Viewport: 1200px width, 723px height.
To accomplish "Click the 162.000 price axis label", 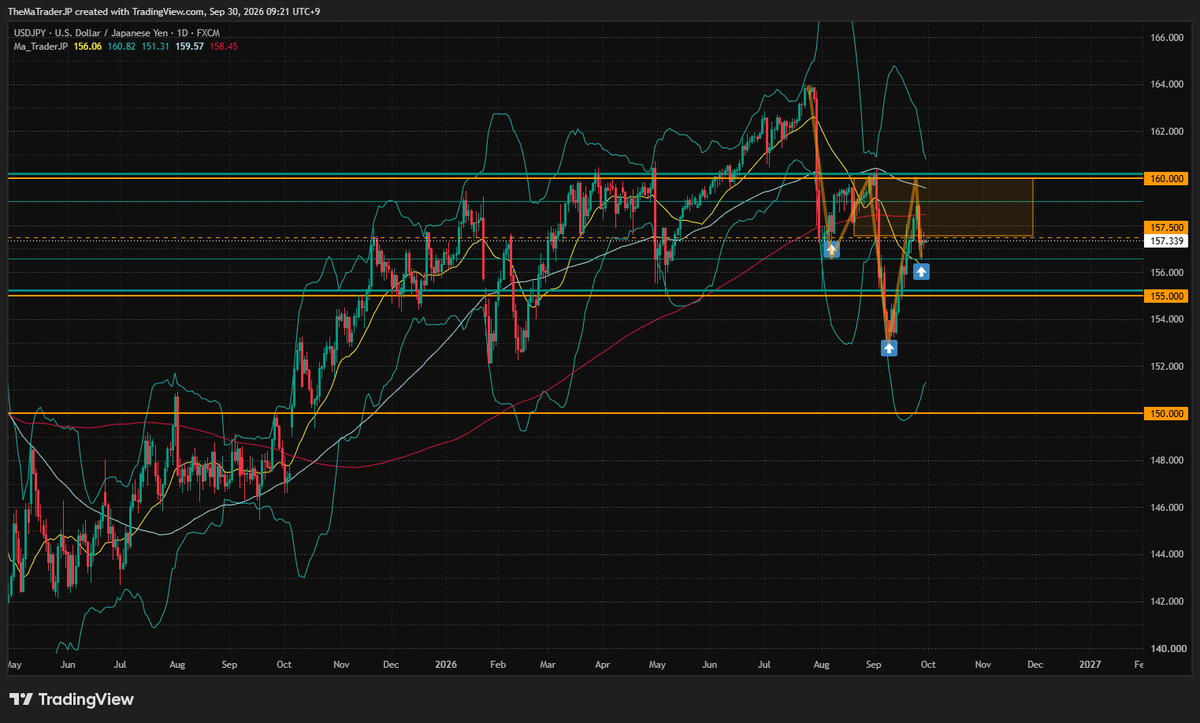I will click(1167, 132).
